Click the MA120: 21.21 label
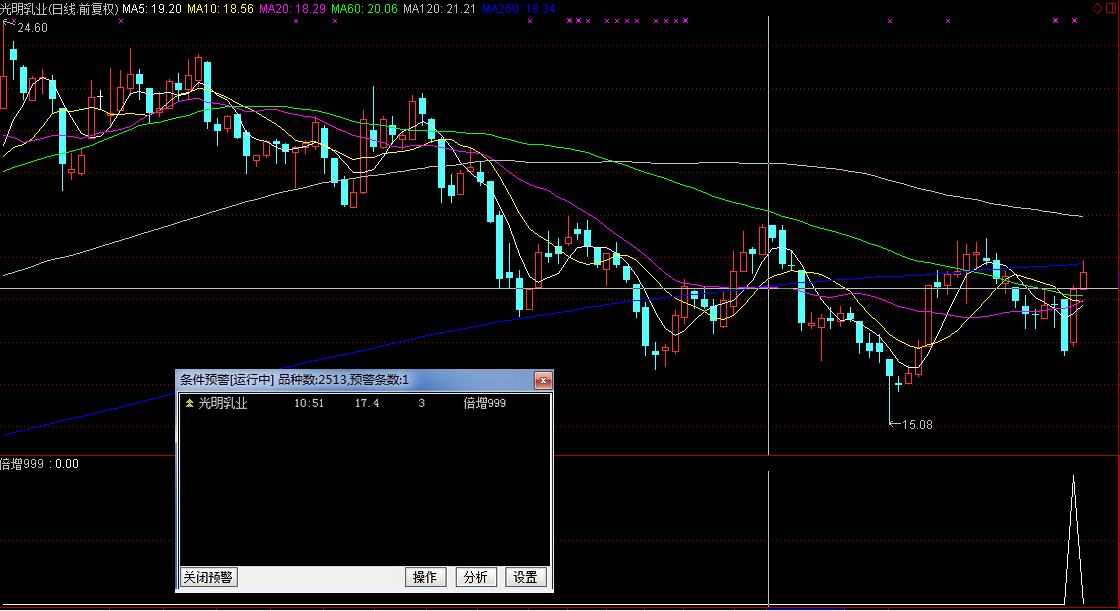 click(439, 9)
